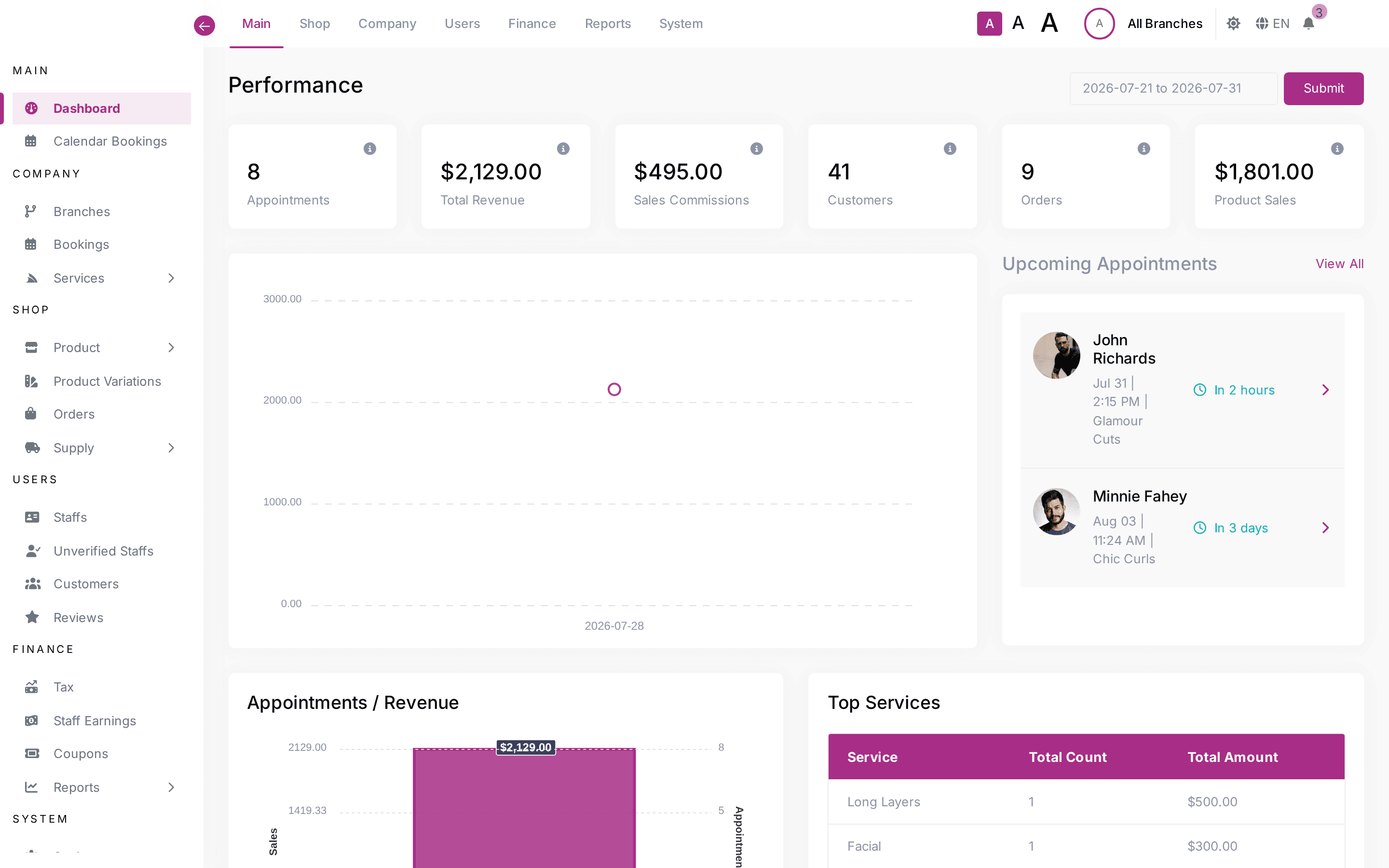Click the Calendar Bookings calendar icon
Image resolution: width=1389 pixels, height=868 pixels.
tap(31, 141)
